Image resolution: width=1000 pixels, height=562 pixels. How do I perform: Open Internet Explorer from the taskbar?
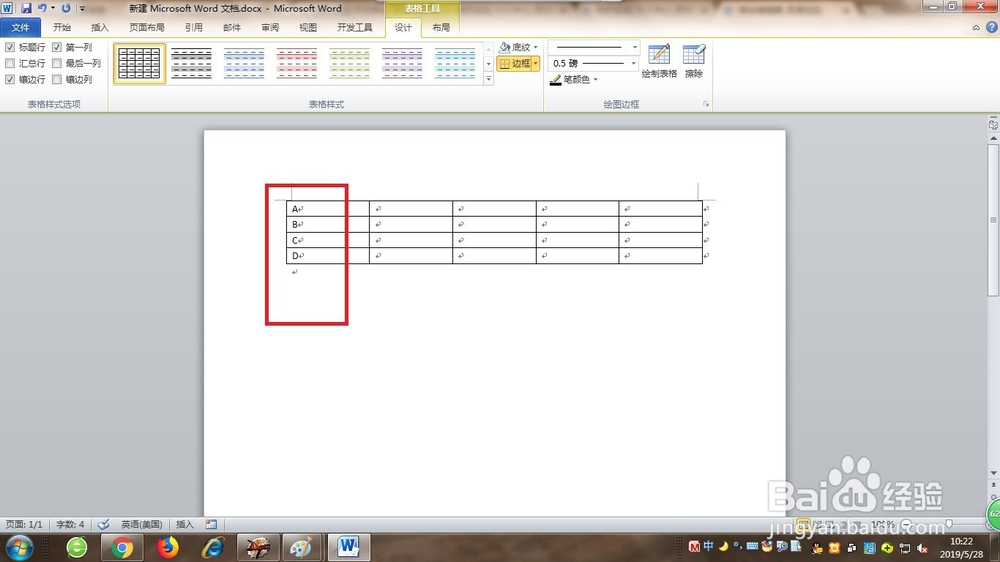[213, 547]
